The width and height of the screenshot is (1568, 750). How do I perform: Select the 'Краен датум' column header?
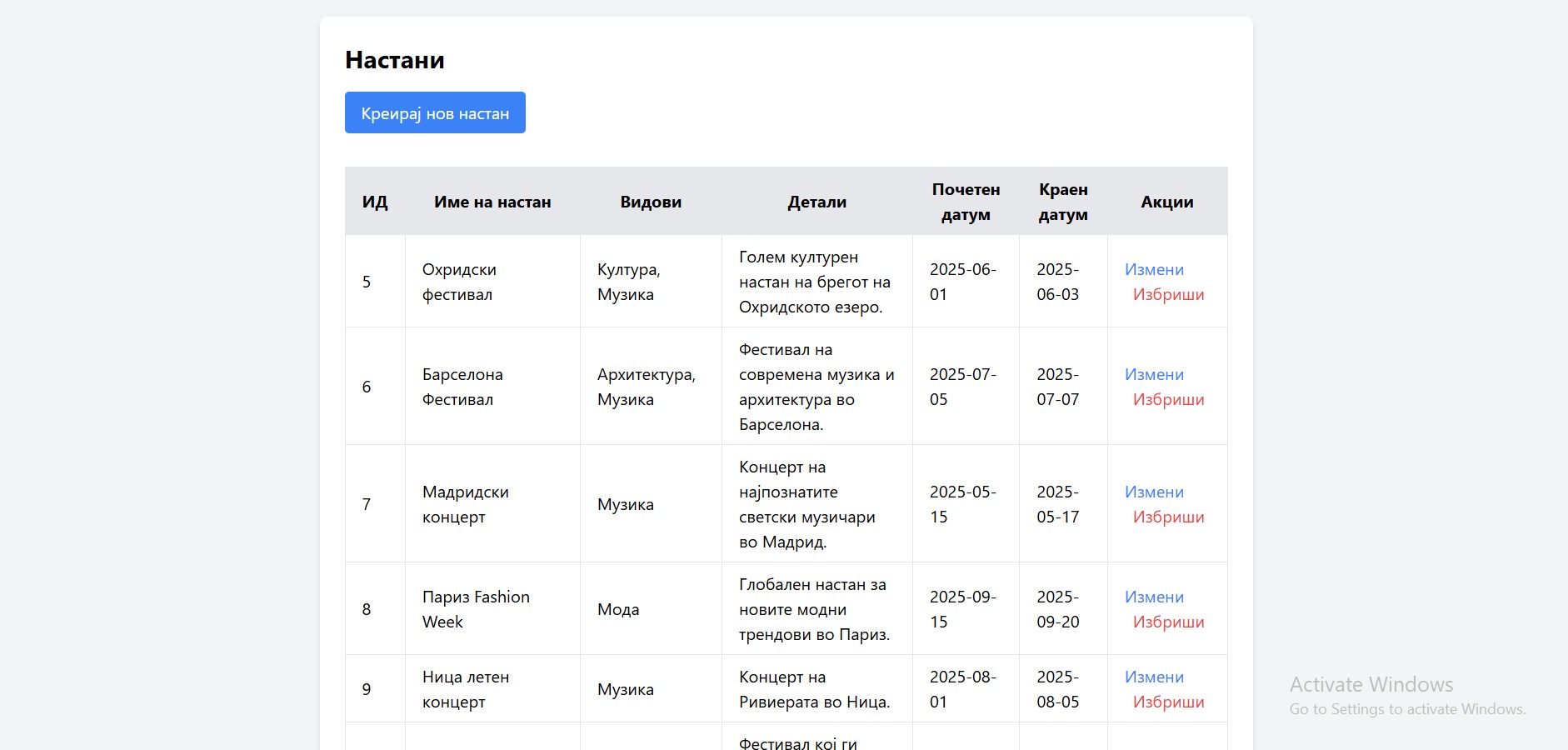tap(1063, 202)
